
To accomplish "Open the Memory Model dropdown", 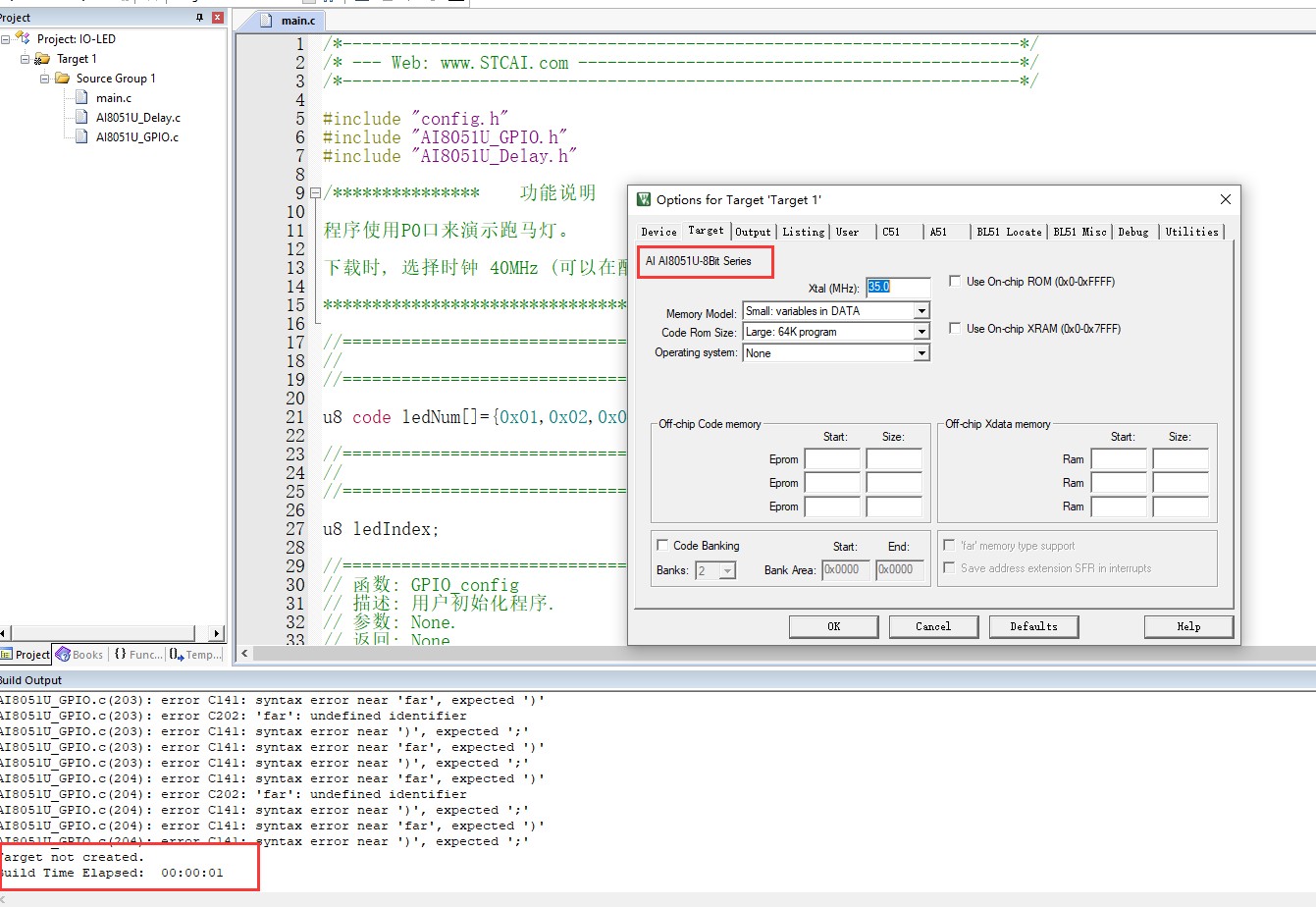I will click(x=836, y=311).
